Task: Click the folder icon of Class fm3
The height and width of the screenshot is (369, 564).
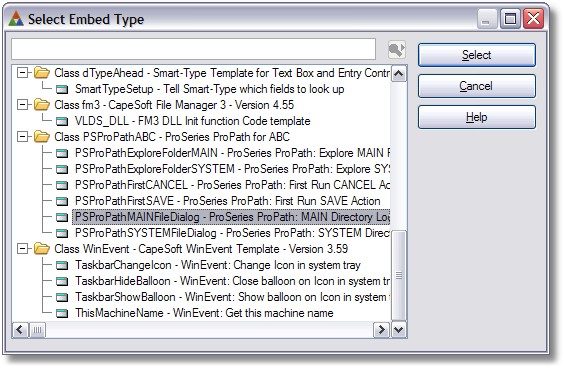Action: coord(42,105)
